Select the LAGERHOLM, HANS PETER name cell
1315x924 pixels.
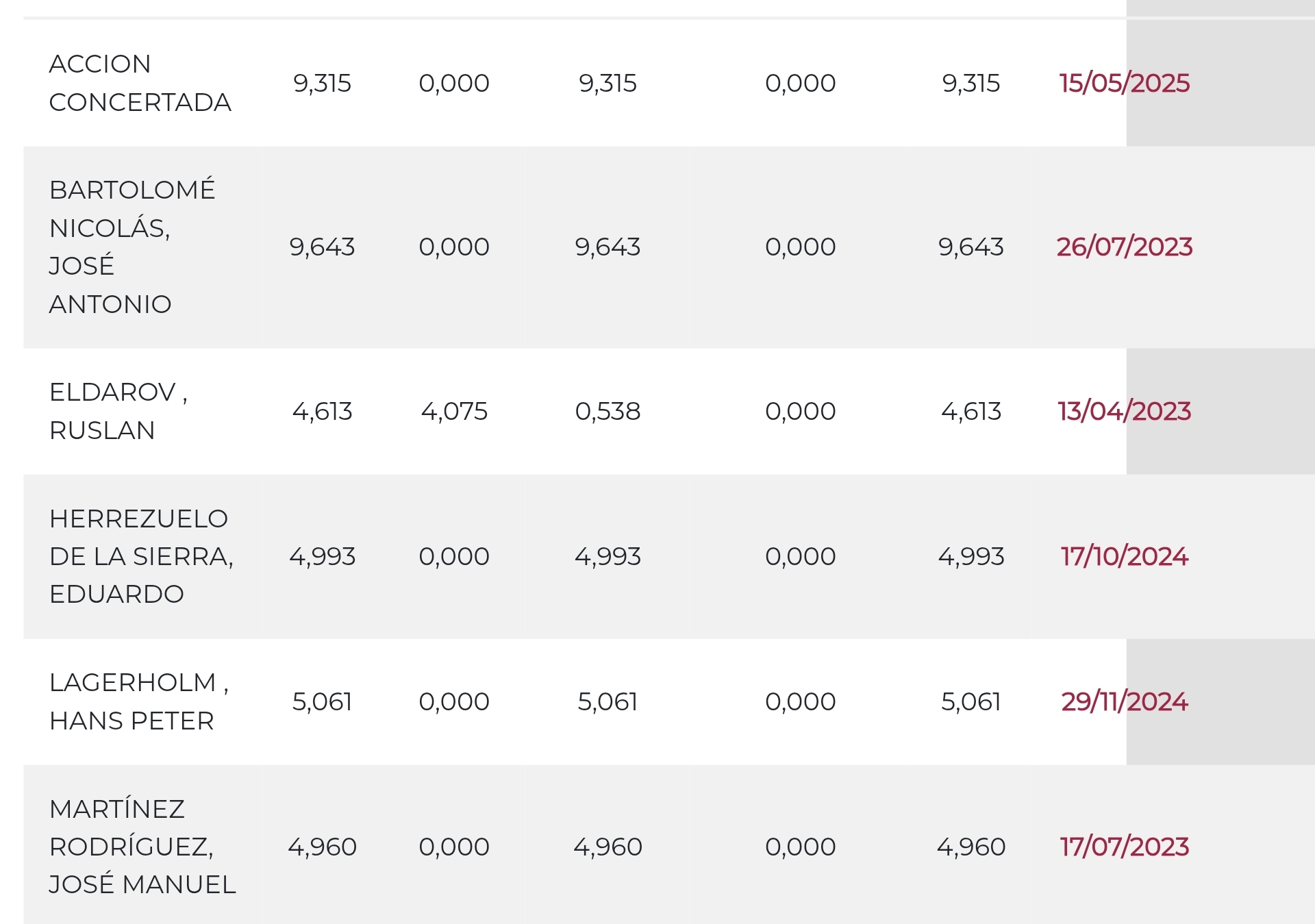click(139, 701)
